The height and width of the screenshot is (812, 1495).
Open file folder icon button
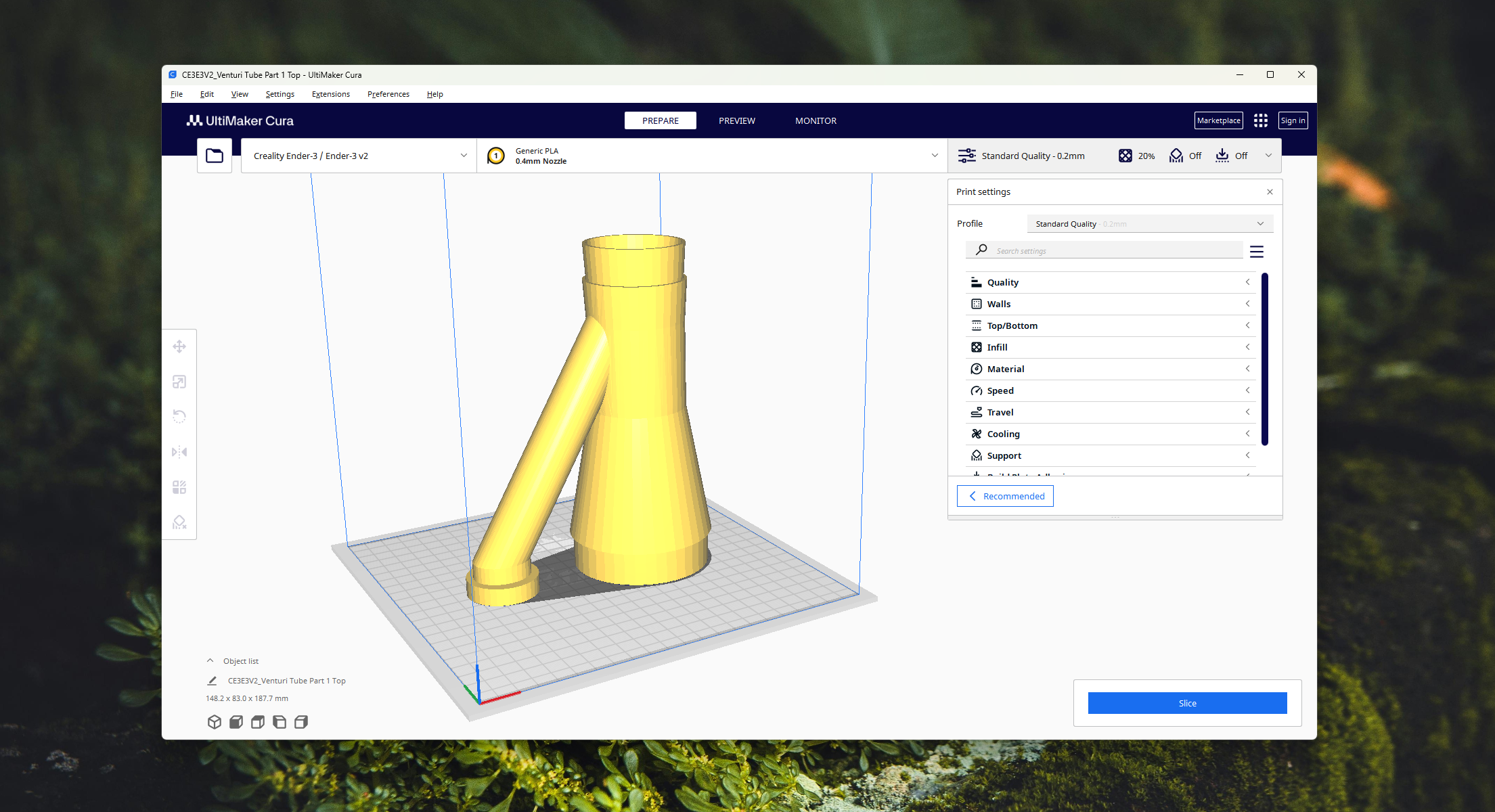(x=215, y=156)
